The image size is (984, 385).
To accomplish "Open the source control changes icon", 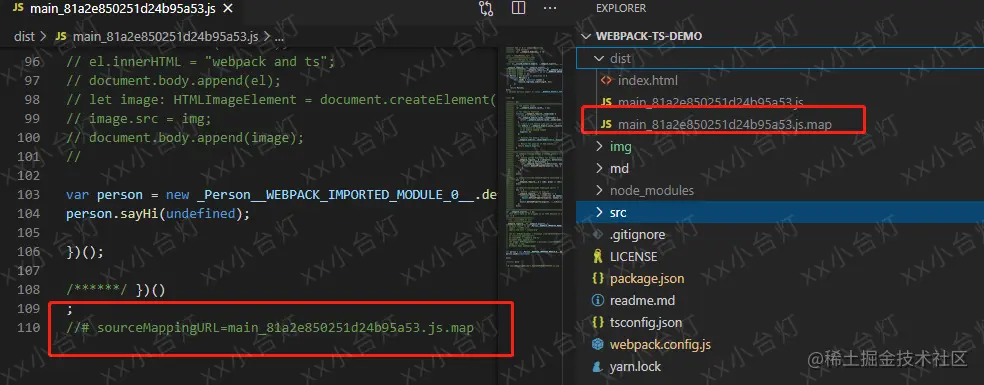I will pyautogui.click(x=486, y=8).
